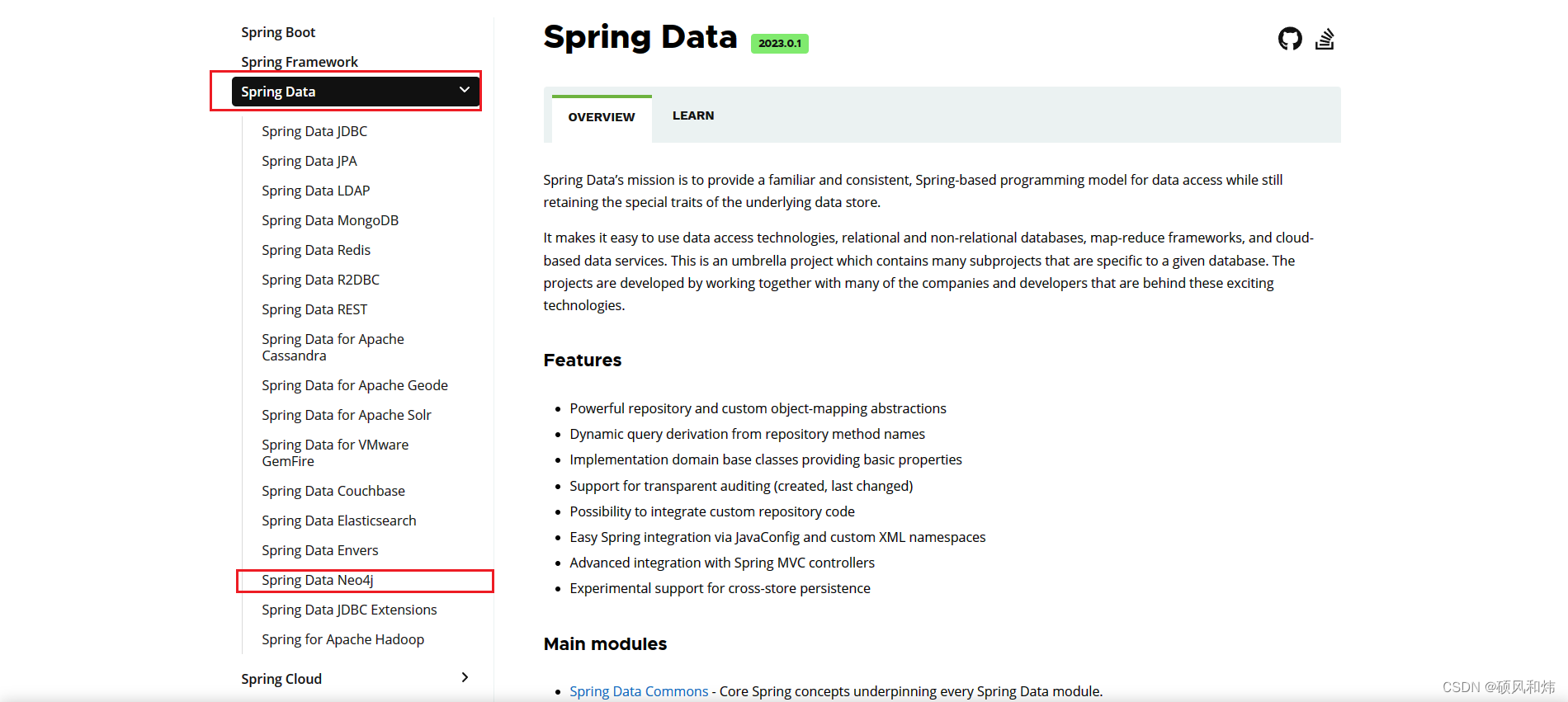Open Spring Cloud in the sidebar
This screenshot has width=1568, height=702.
(281, 679)
